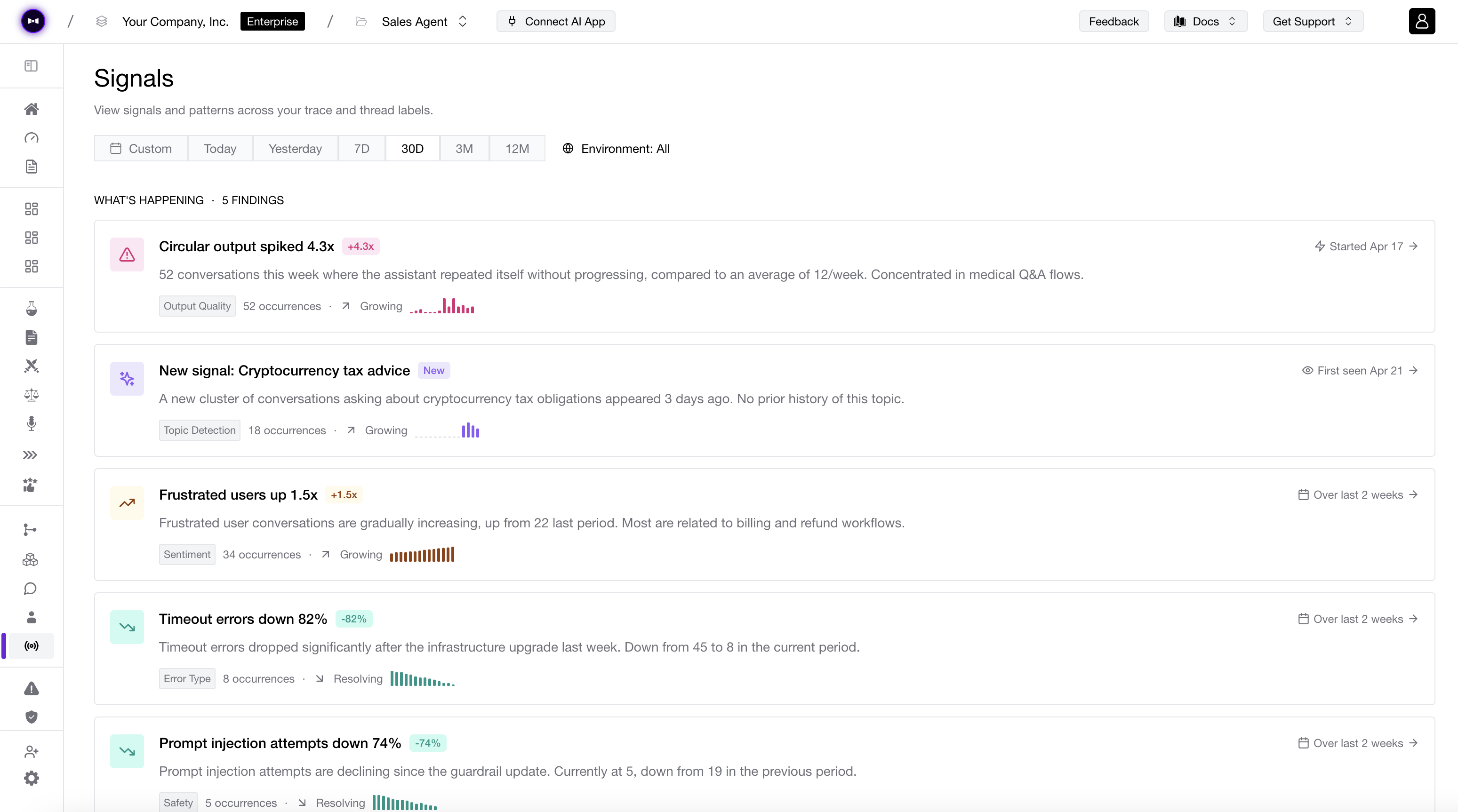Click the alert triangle icon in sidebar
Image resolution: width=1458 pixels, height=812 pixels.
click(x=31, y=688)
